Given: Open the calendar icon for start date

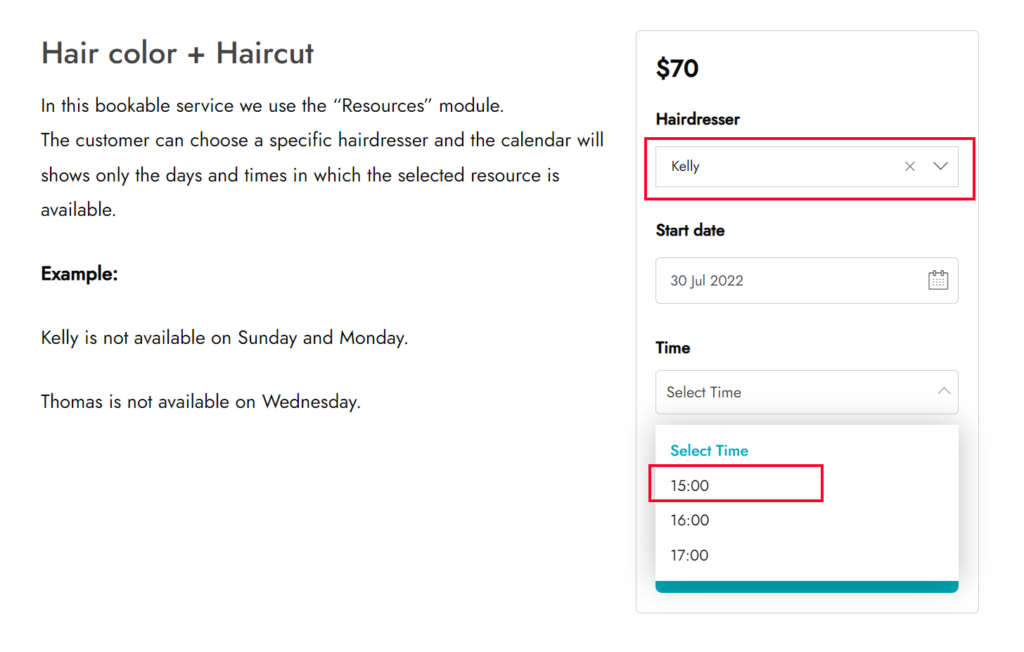Looking at the screenshot, I should pos(938,280).
